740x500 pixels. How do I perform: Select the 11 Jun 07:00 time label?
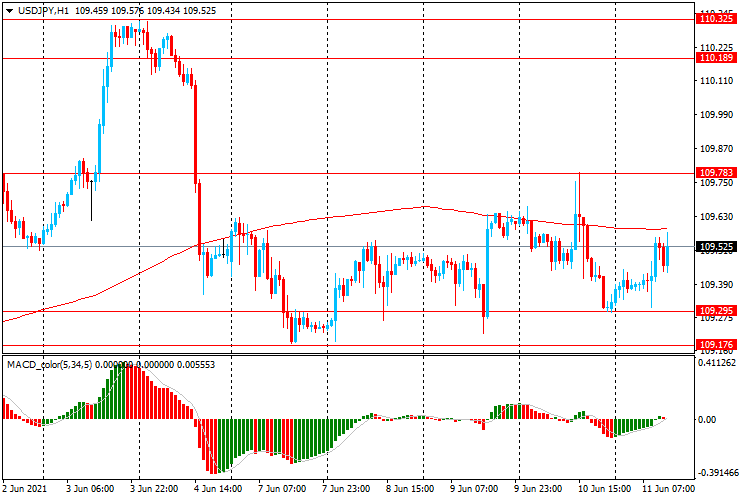coord(668,488)
